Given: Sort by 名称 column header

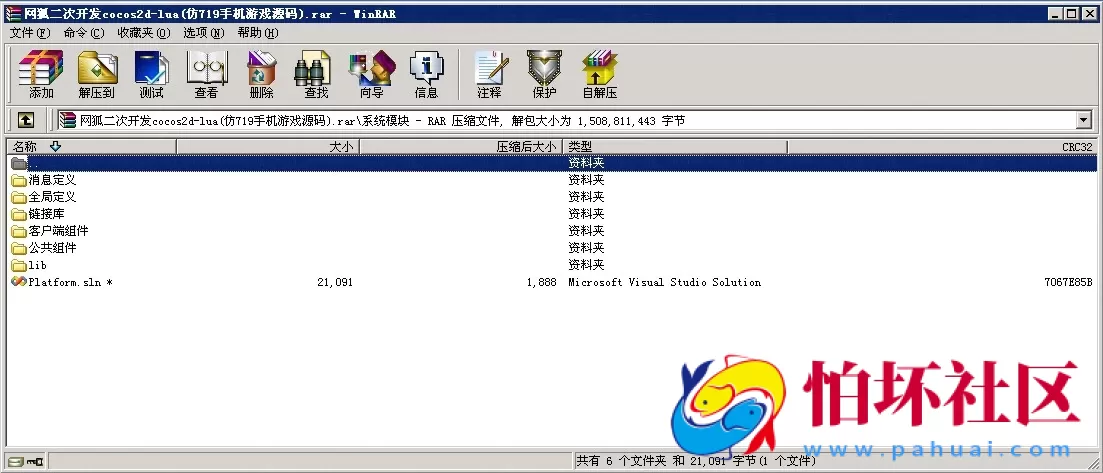Looking at the screenshot, I should point(91,146).
